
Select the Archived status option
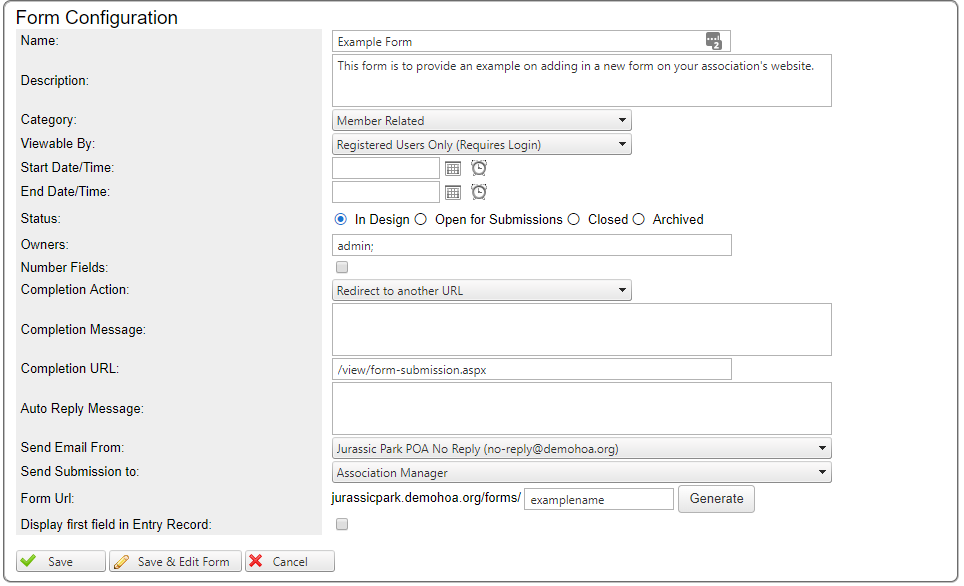(639, 219)
